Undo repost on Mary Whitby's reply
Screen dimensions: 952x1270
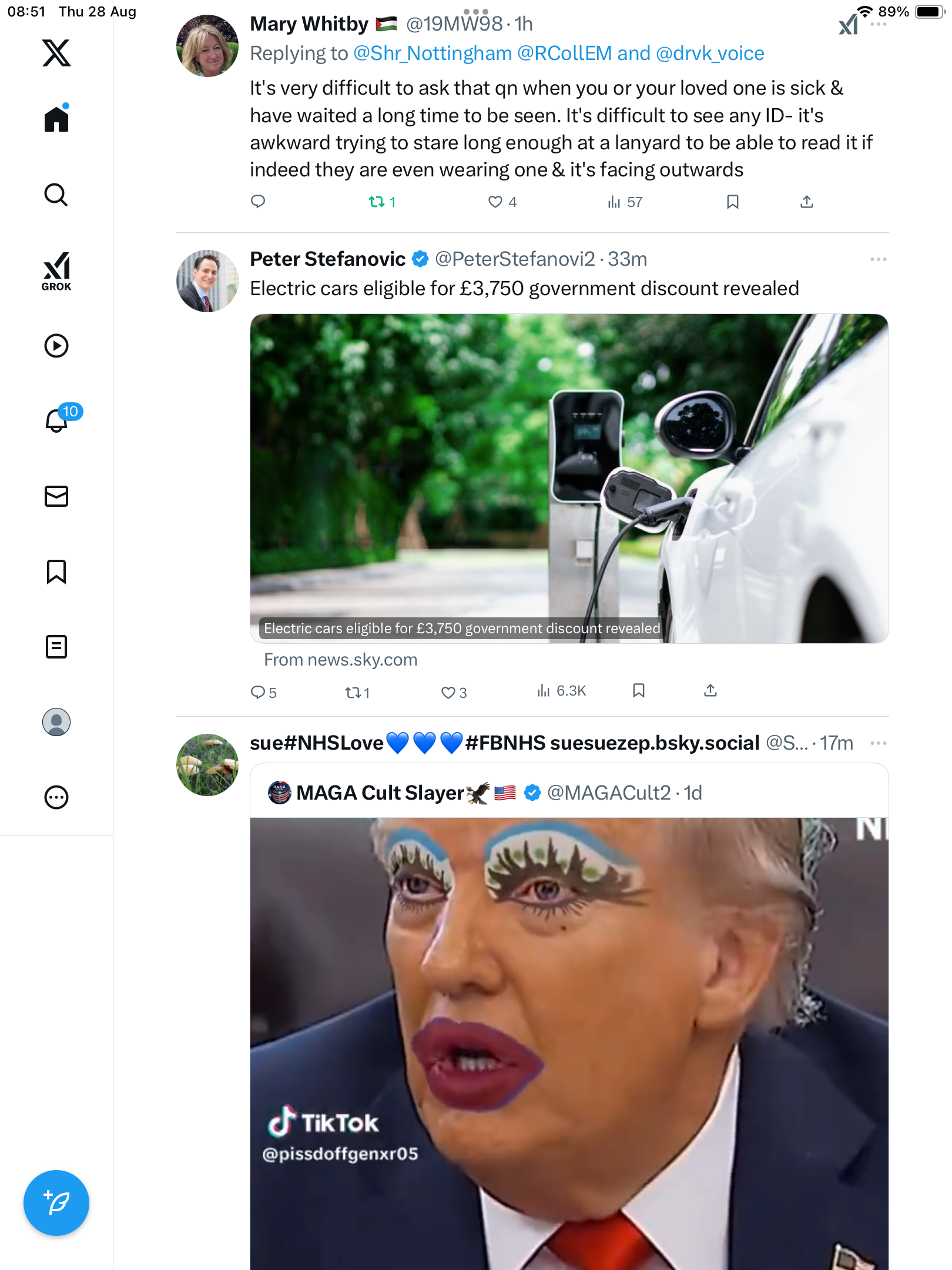[x=377, y=202]
